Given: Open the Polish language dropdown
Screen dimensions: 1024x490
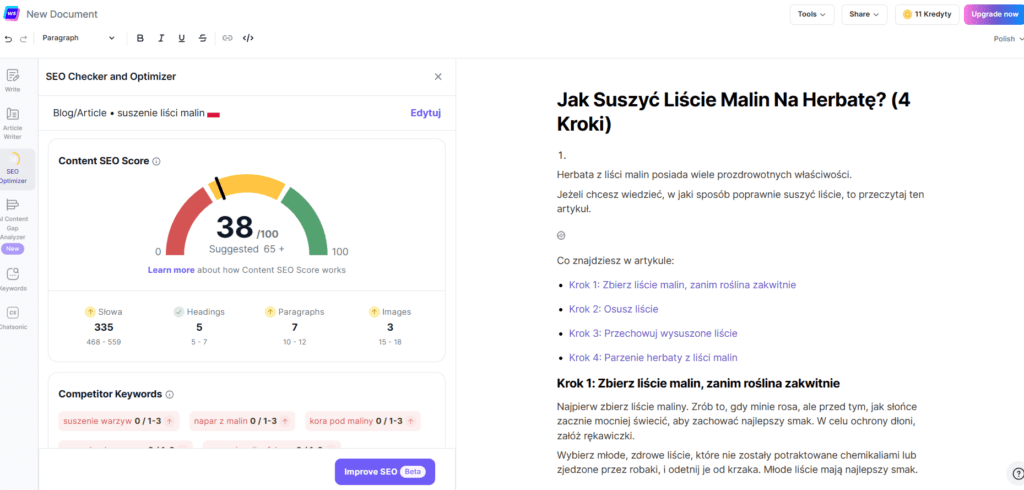Looking at the screenshot, I should pos(1006,39).
